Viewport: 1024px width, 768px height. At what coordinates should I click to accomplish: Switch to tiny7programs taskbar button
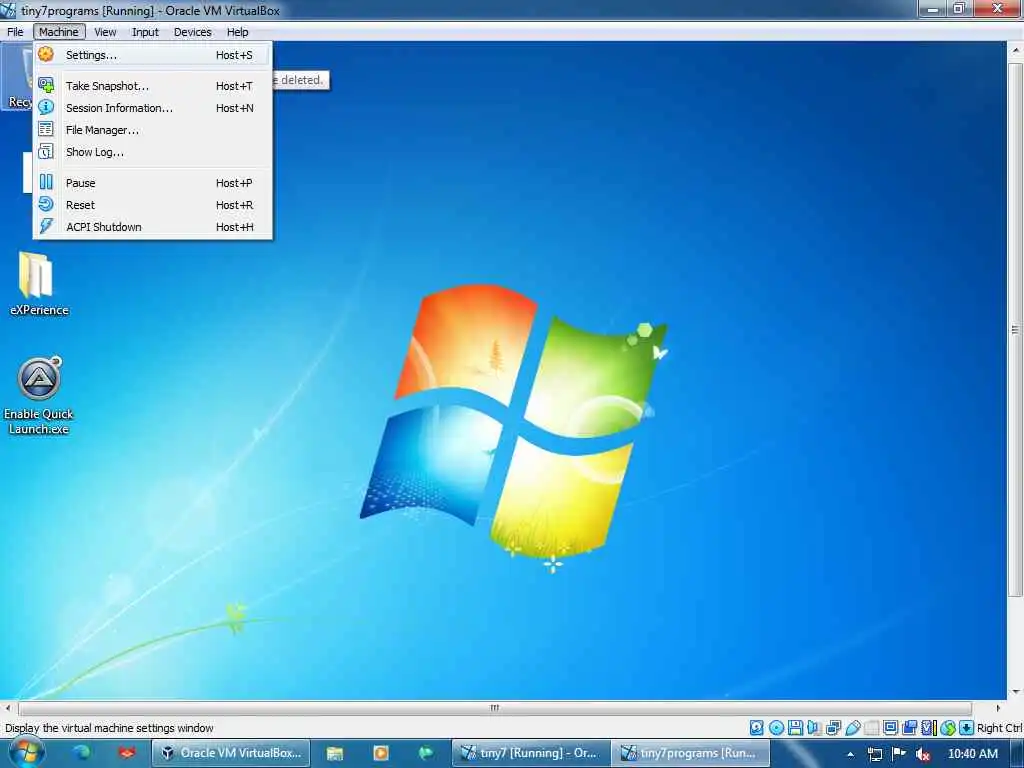click(x=690, y=753)
